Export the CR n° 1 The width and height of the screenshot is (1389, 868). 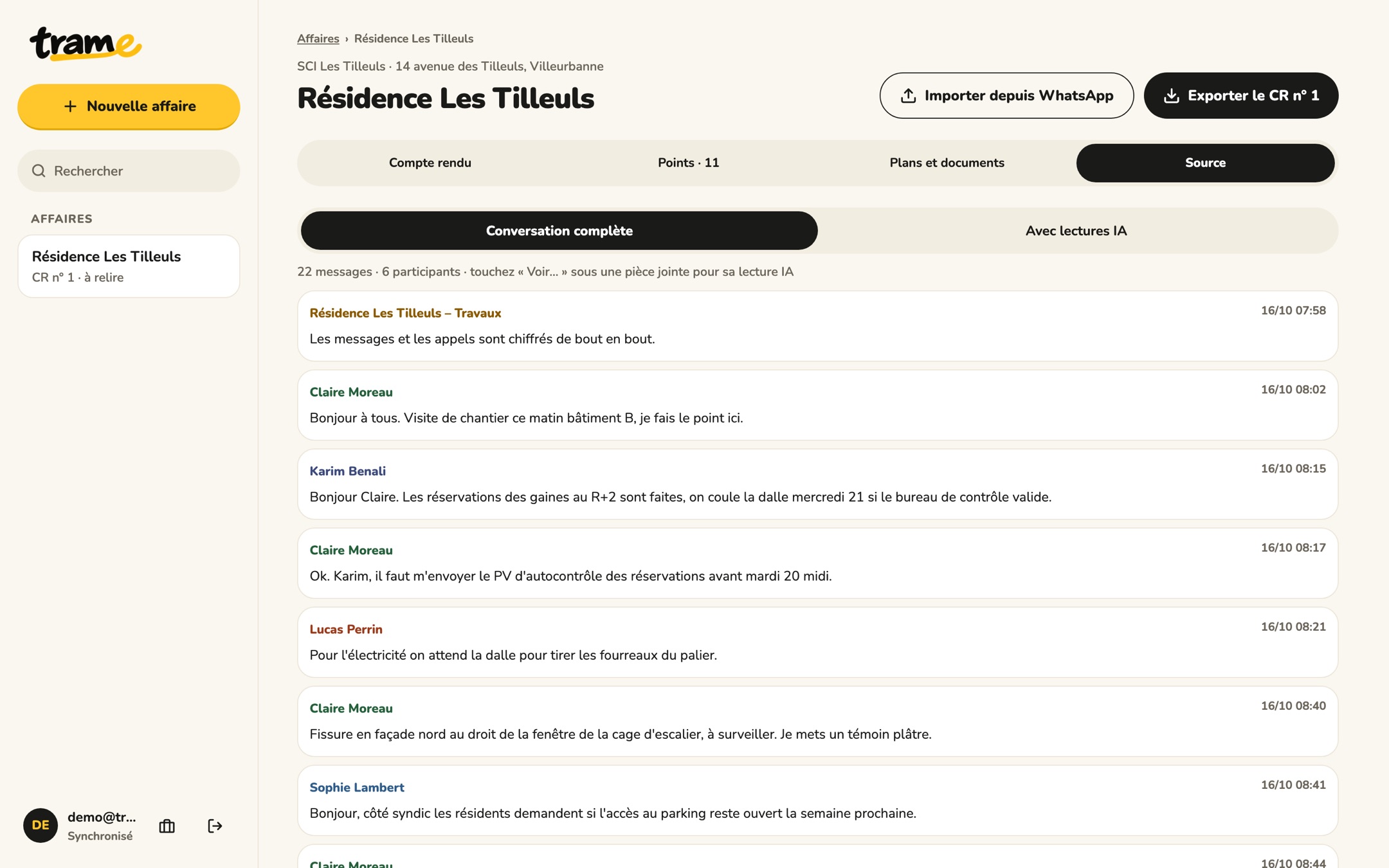coord(1241,96)
